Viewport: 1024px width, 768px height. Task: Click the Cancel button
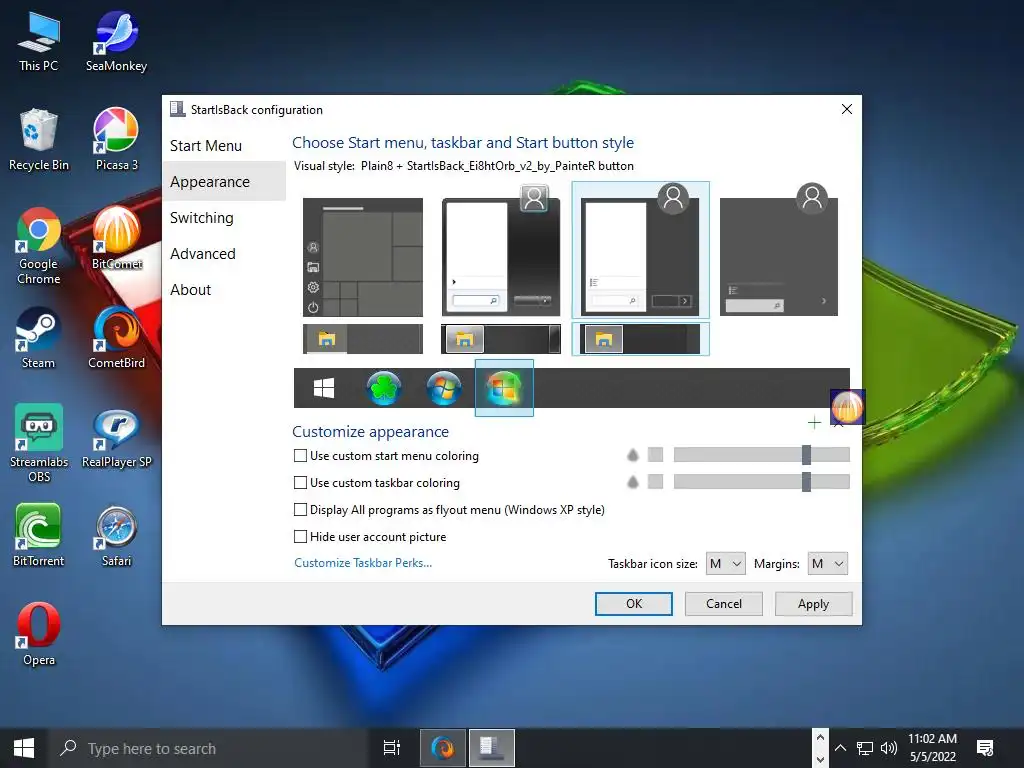(x=724, y=603)
